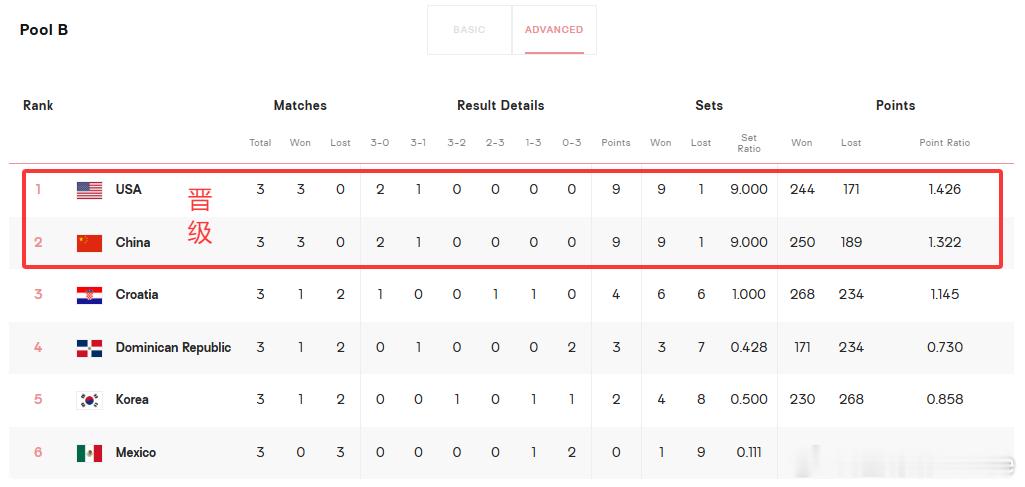
Task: Select the Korea team name
Action: 132,399
